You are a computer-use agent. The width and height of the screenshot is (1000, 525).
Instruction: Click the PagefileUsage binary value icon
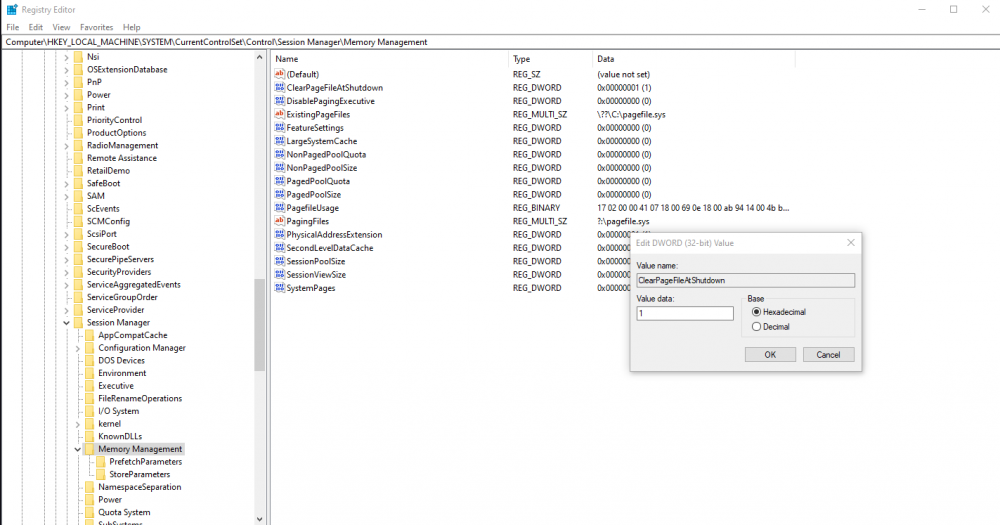[279, 208]
